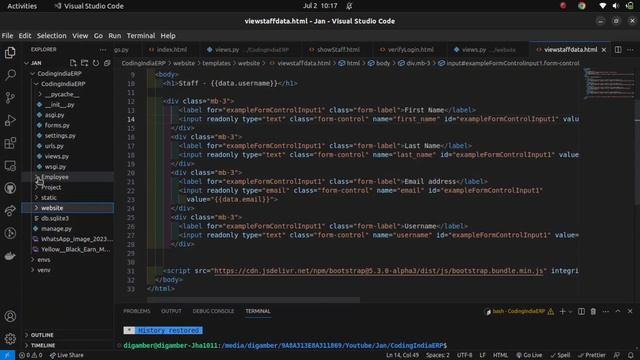Change the HTML language mode
640x360 pixels.
pos(500,355)
